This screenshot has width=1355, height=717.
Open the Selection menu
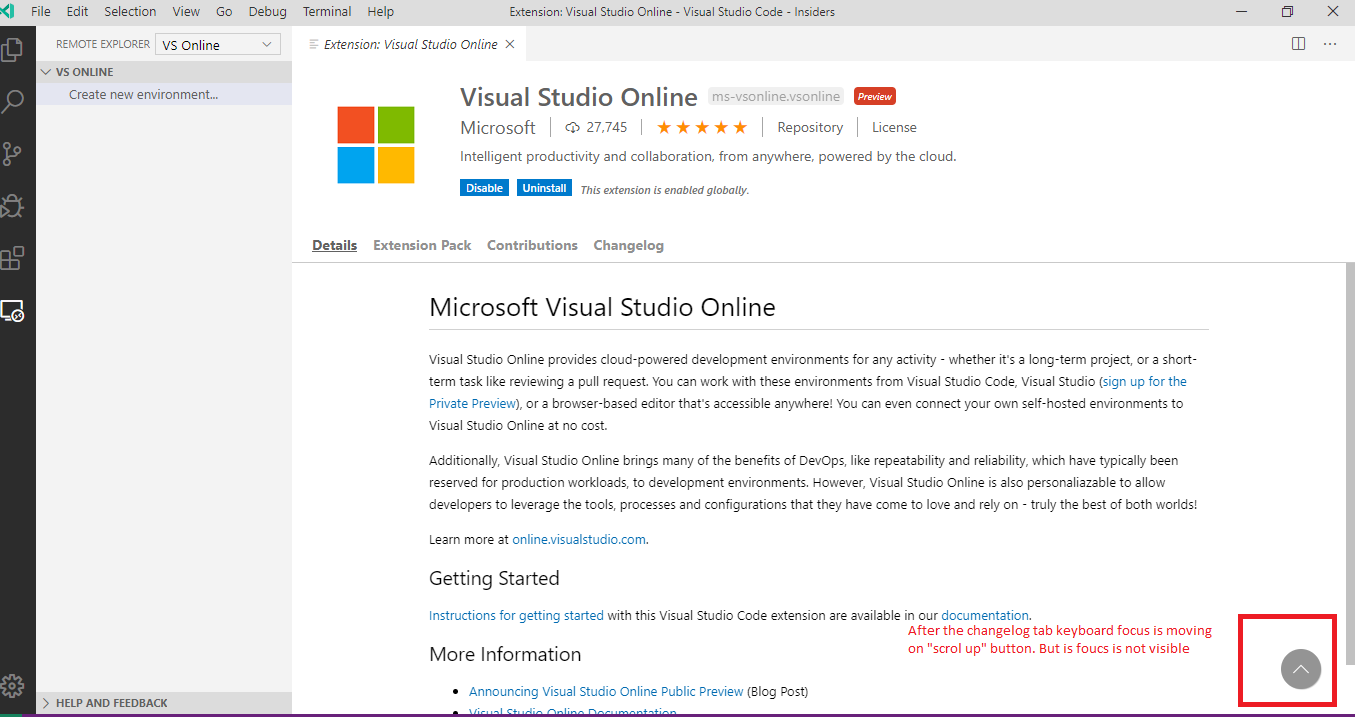point(130,12)
